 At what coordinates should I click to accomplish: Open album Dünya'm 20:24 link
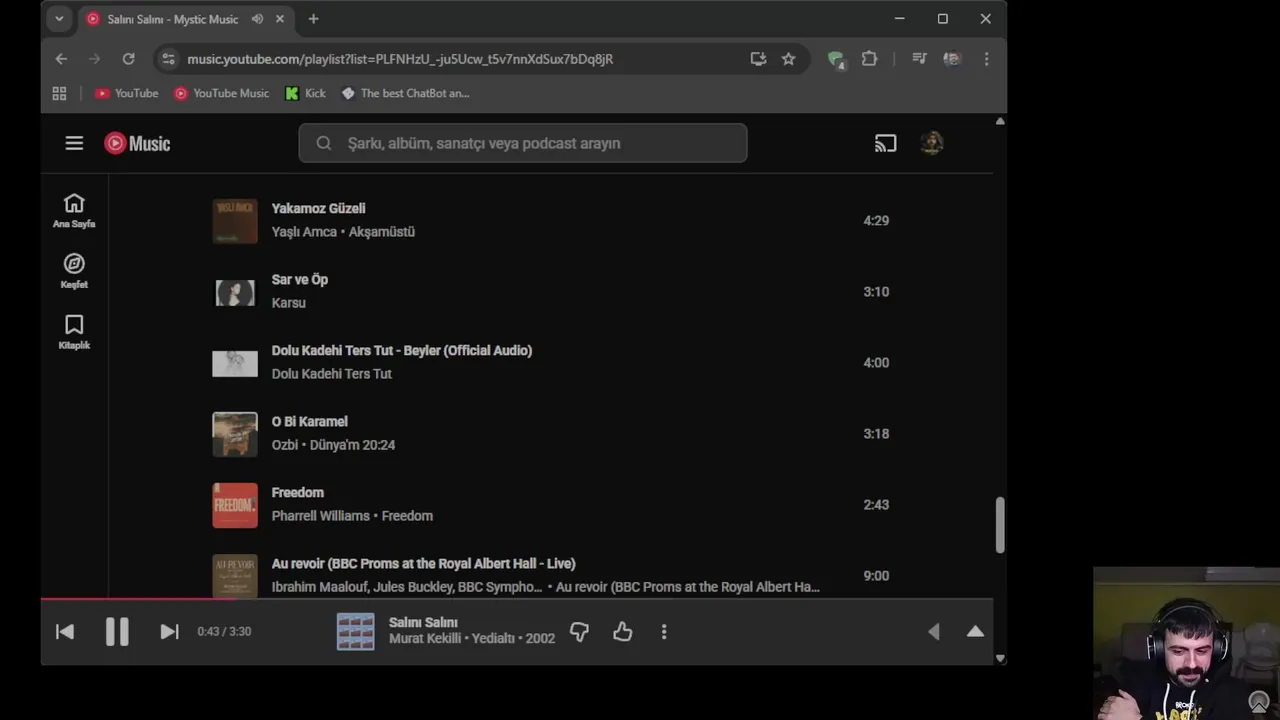click(352, 444)
